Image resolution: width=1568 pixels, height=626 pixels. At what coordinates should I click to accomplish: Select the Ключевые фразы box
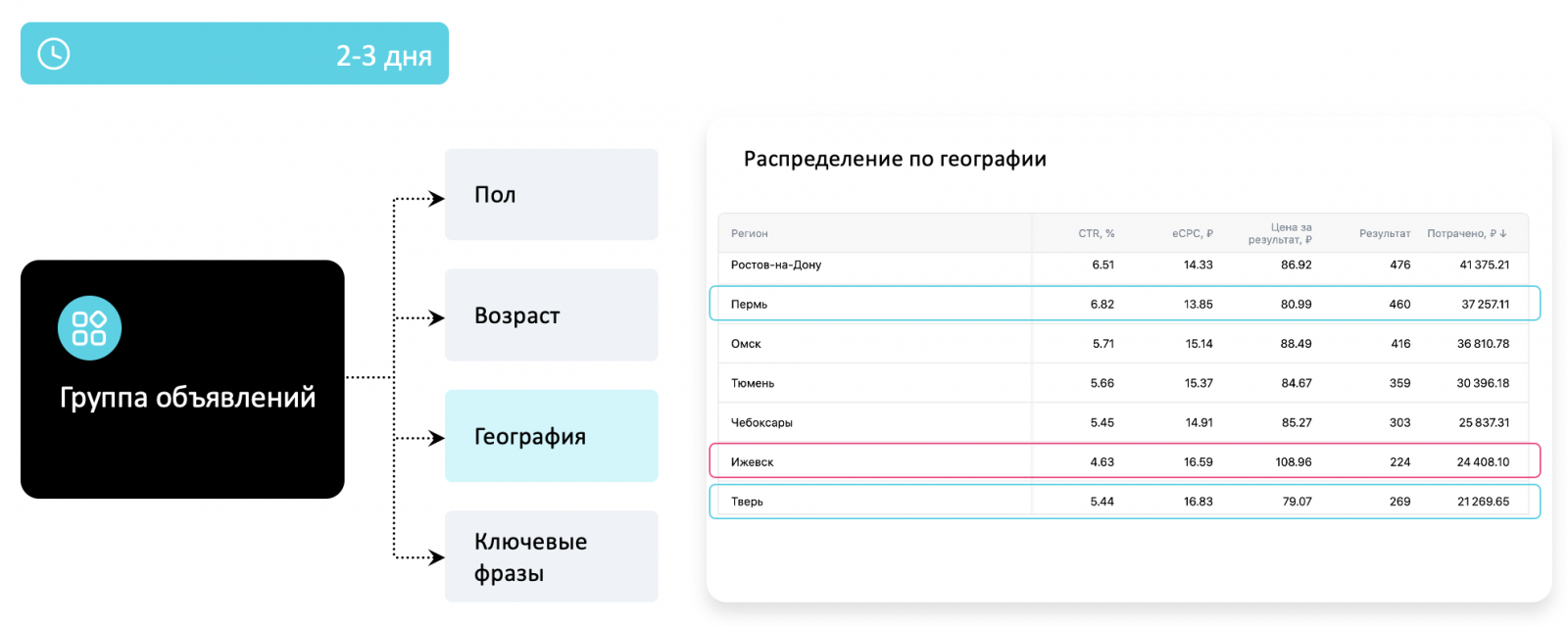coord(551,556)
